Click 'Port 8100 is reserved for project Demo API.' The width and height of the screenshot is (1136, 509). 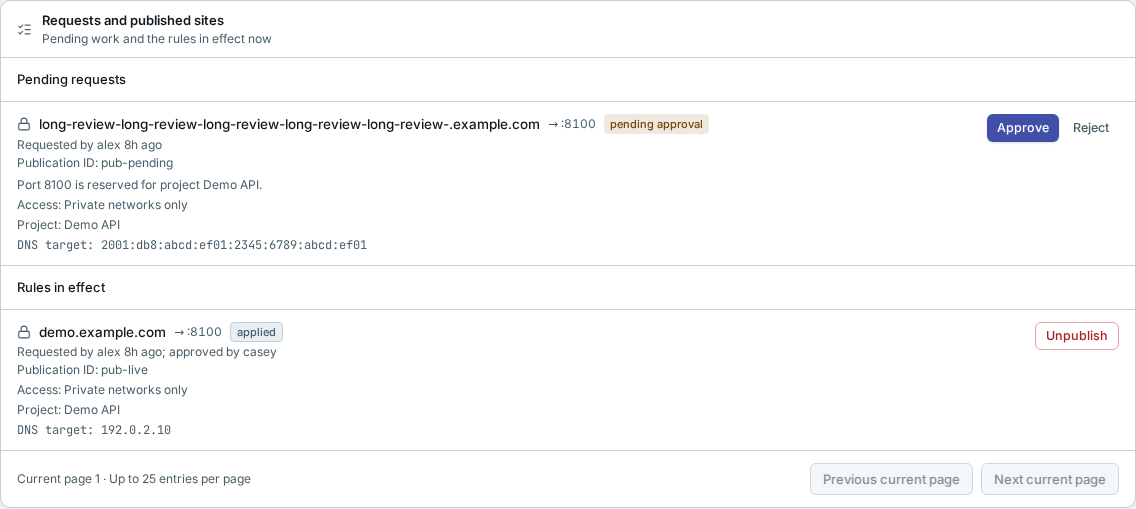140,185
